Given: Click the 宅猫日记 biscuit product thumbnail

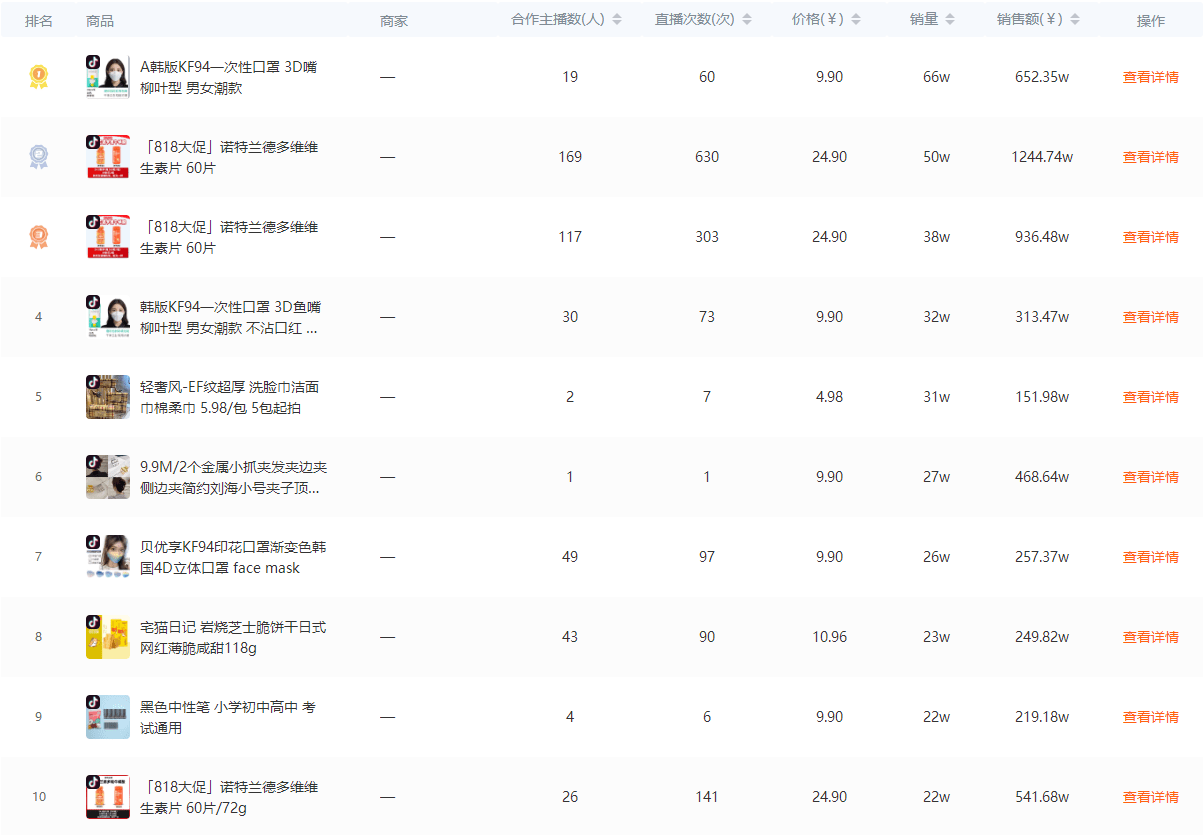Looking at the screenshot, I should tap(108, 637).
